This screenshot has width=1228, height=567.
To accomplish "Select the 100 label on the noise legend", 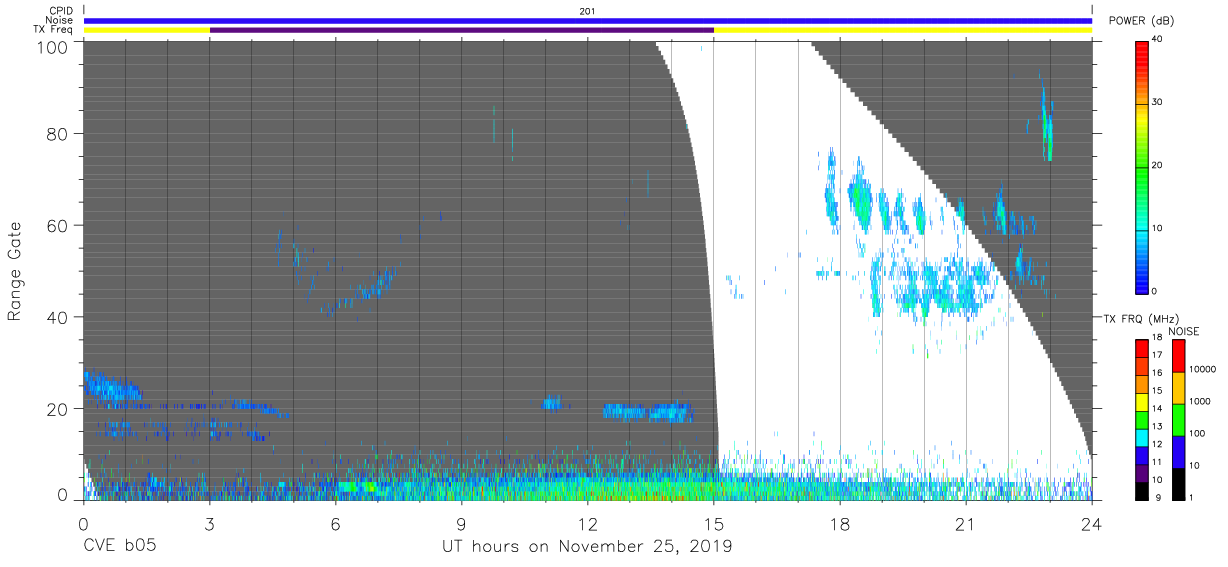I will point(1196,433).
